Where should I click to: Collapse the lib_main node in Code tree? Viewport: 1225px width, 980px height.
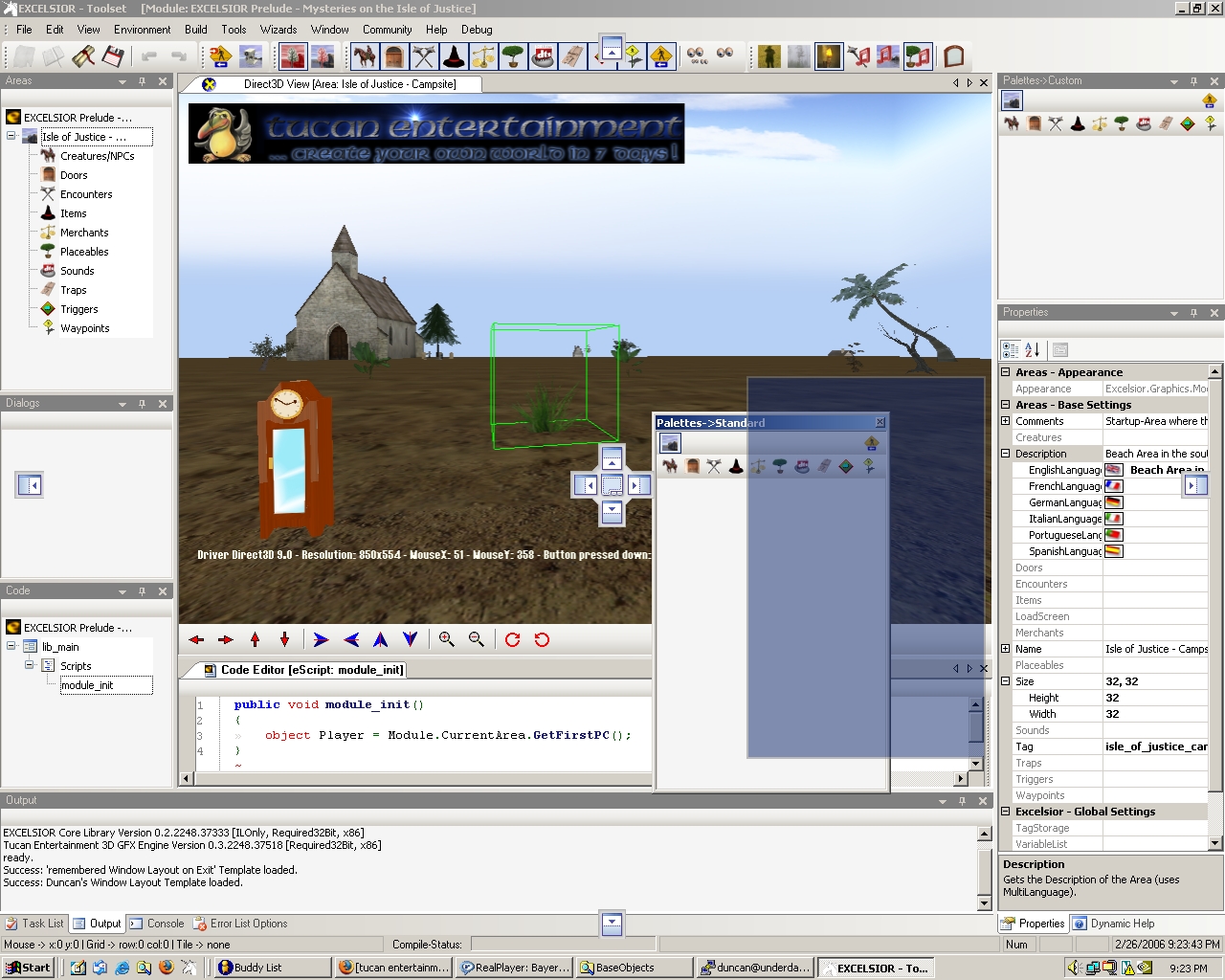(x=11, y=646)
